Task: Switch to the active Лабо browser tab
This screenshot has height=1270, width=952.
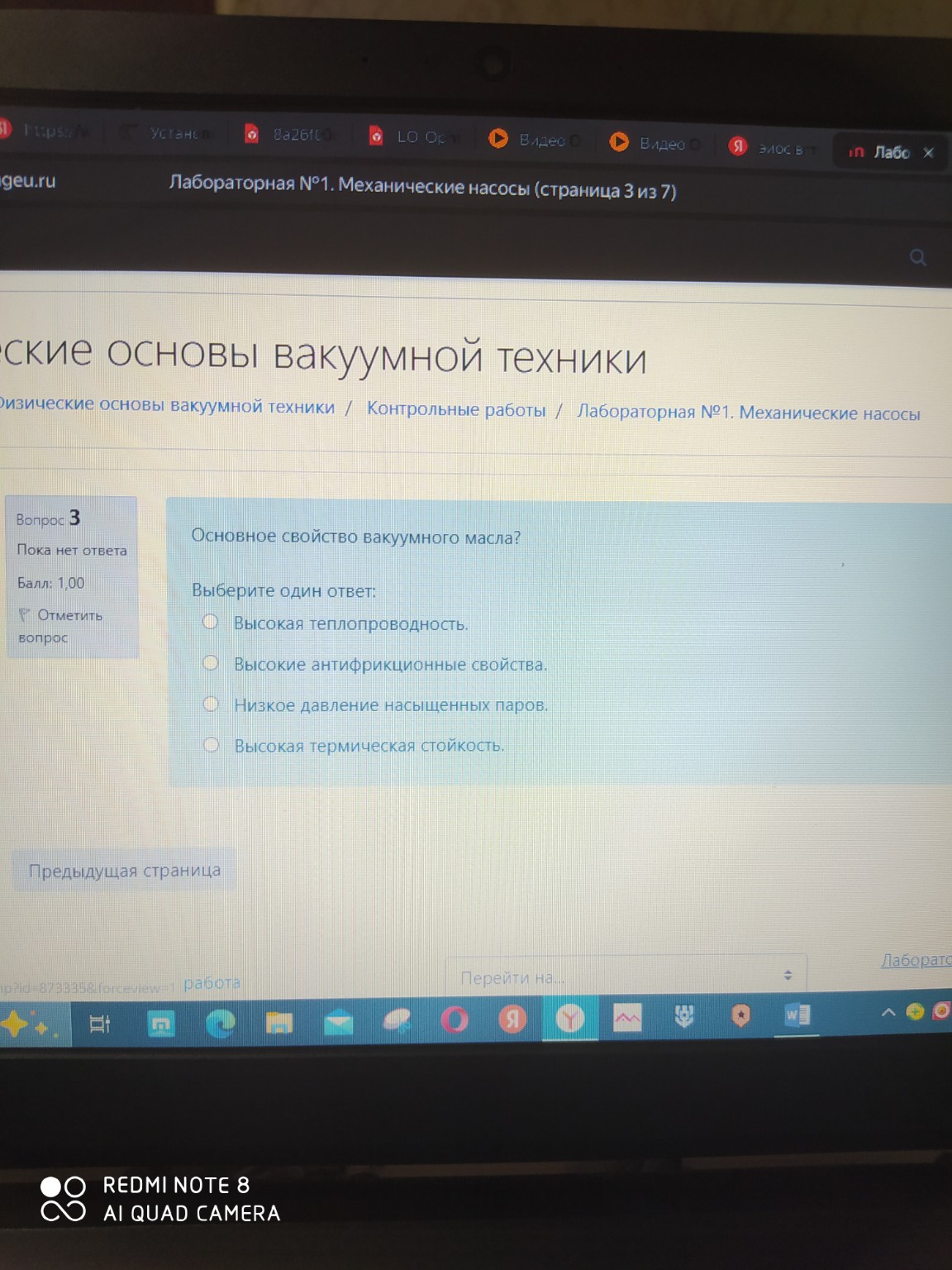Action: 887,152
